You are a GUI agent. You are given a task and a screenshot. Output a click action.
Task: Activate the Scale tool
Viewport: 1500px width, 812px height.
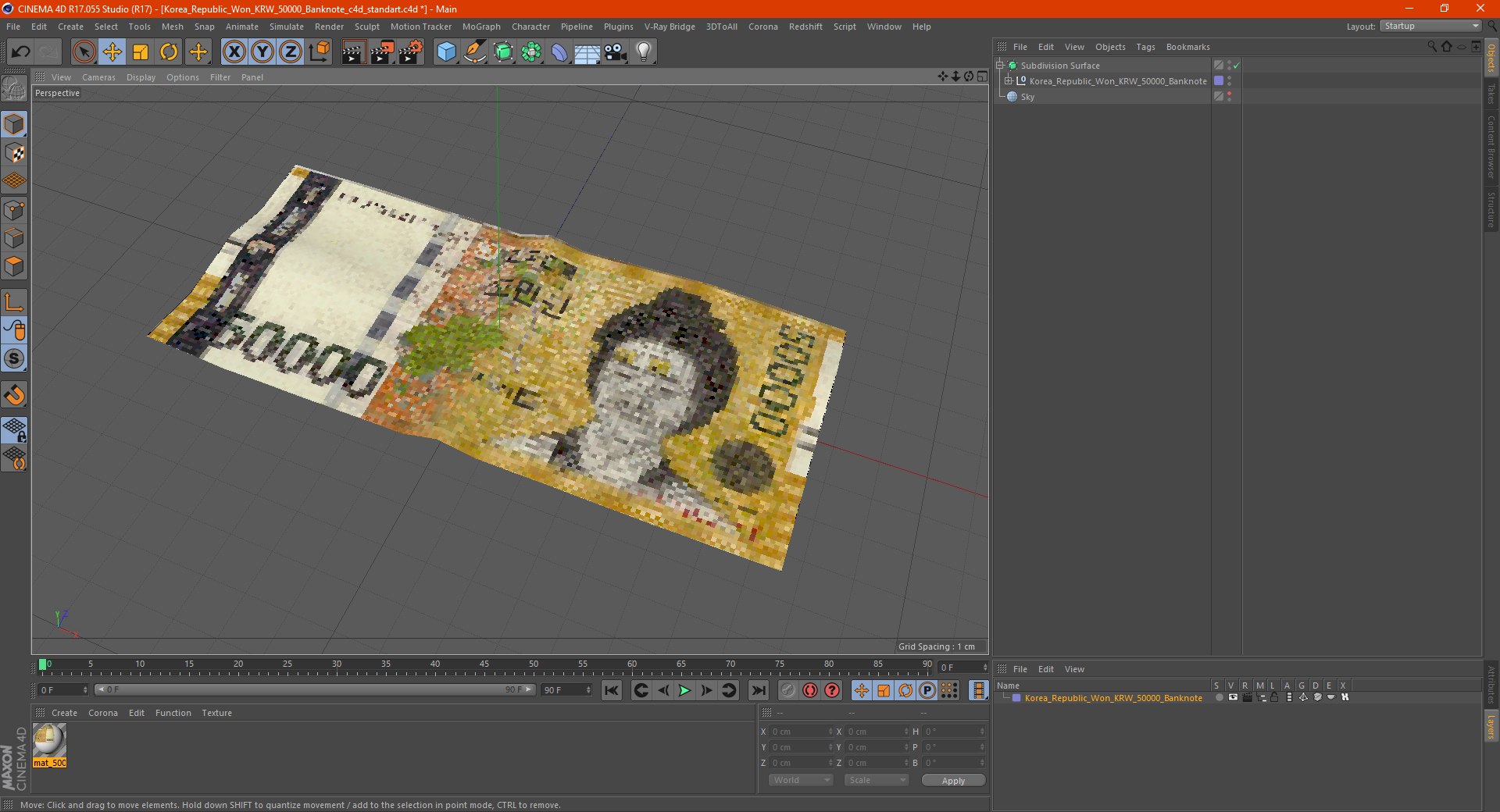(x=141, y=52)
